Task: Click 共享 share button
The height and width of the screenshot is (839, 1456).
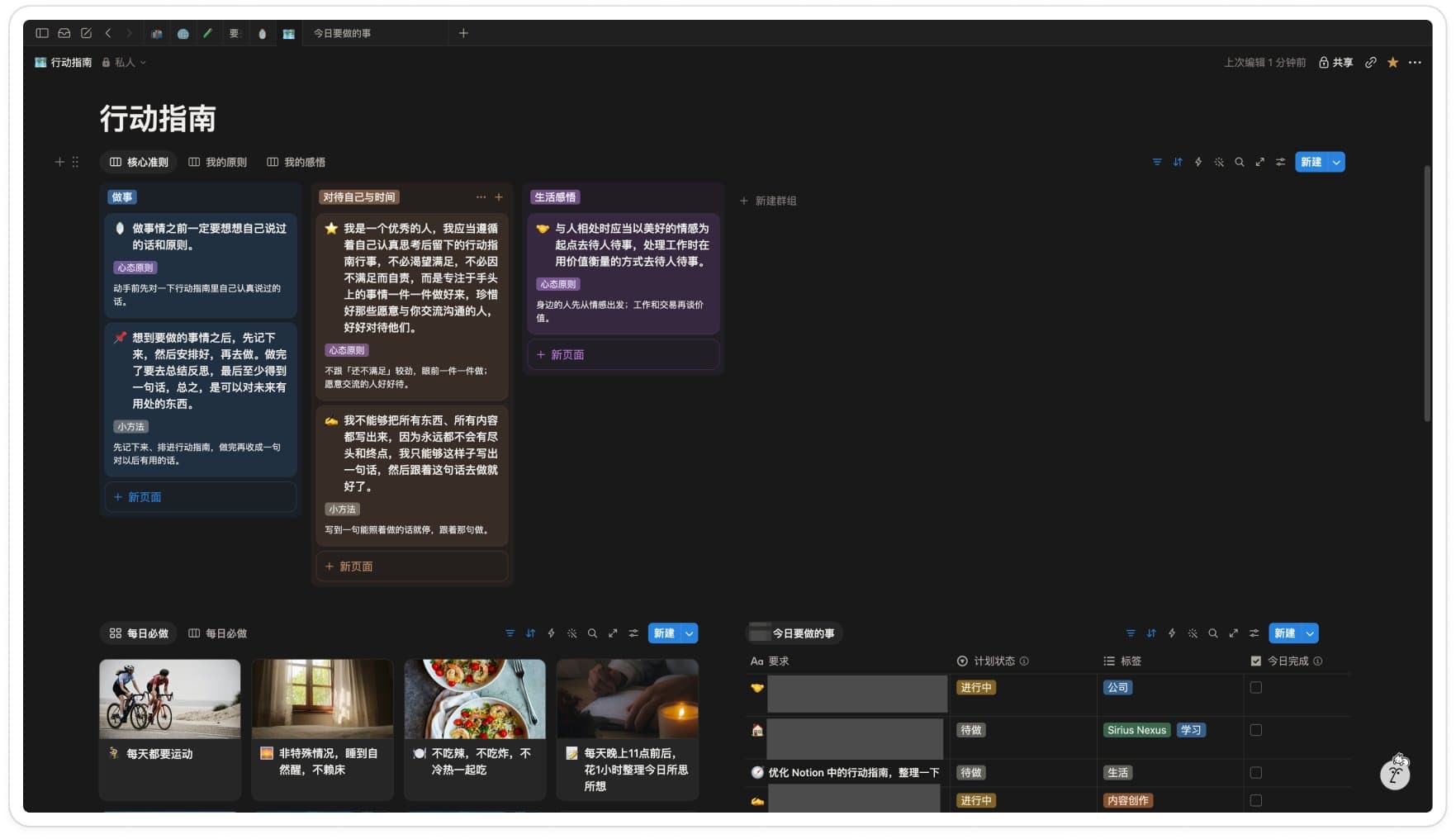Action: (x=1335, y=63)
